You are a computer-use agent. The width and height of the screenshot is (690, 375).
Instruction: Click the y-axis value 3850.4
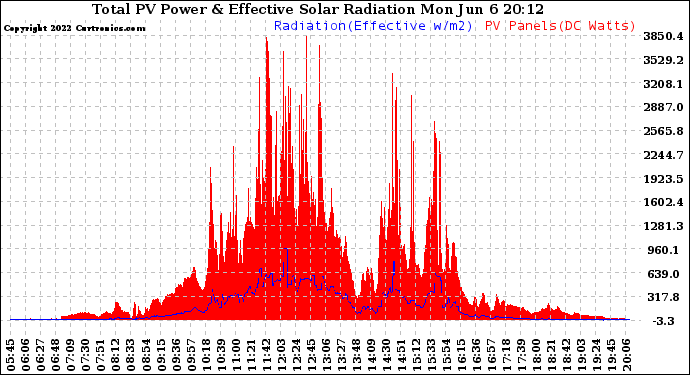pyautogui.click(x=663, y=37)
